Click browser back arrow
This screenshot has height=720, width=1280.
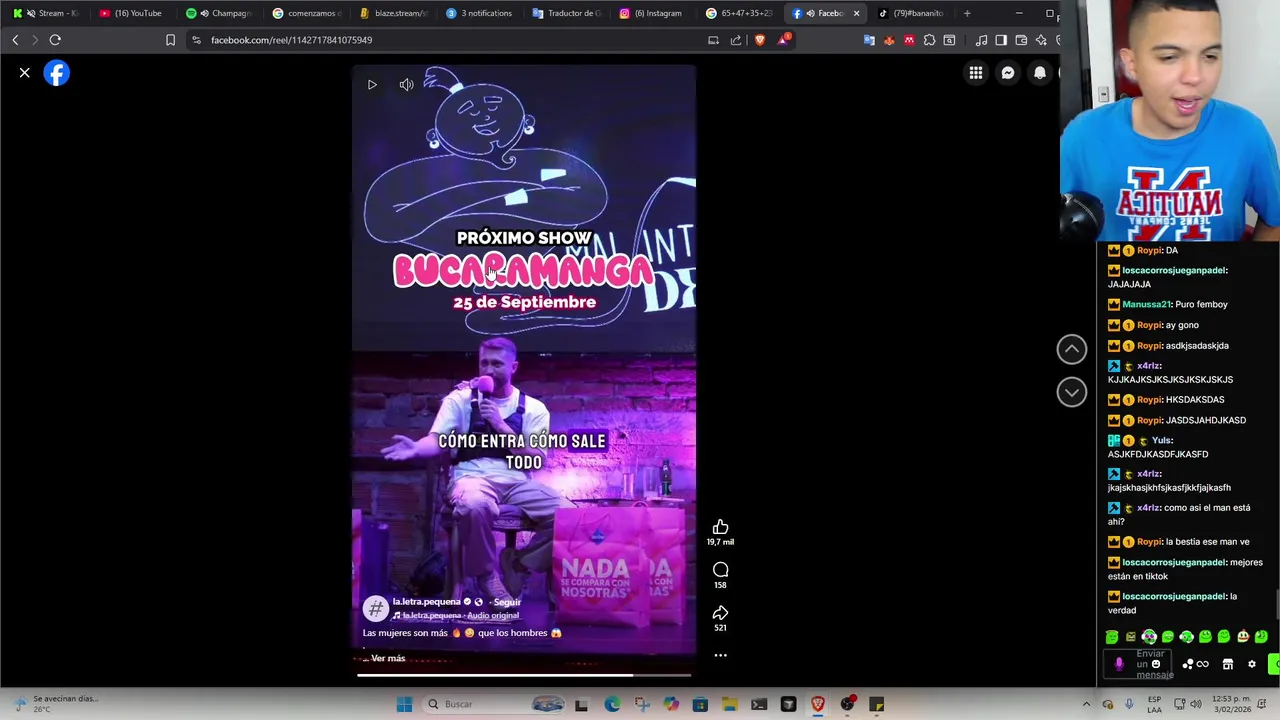[x=15, y=40]
